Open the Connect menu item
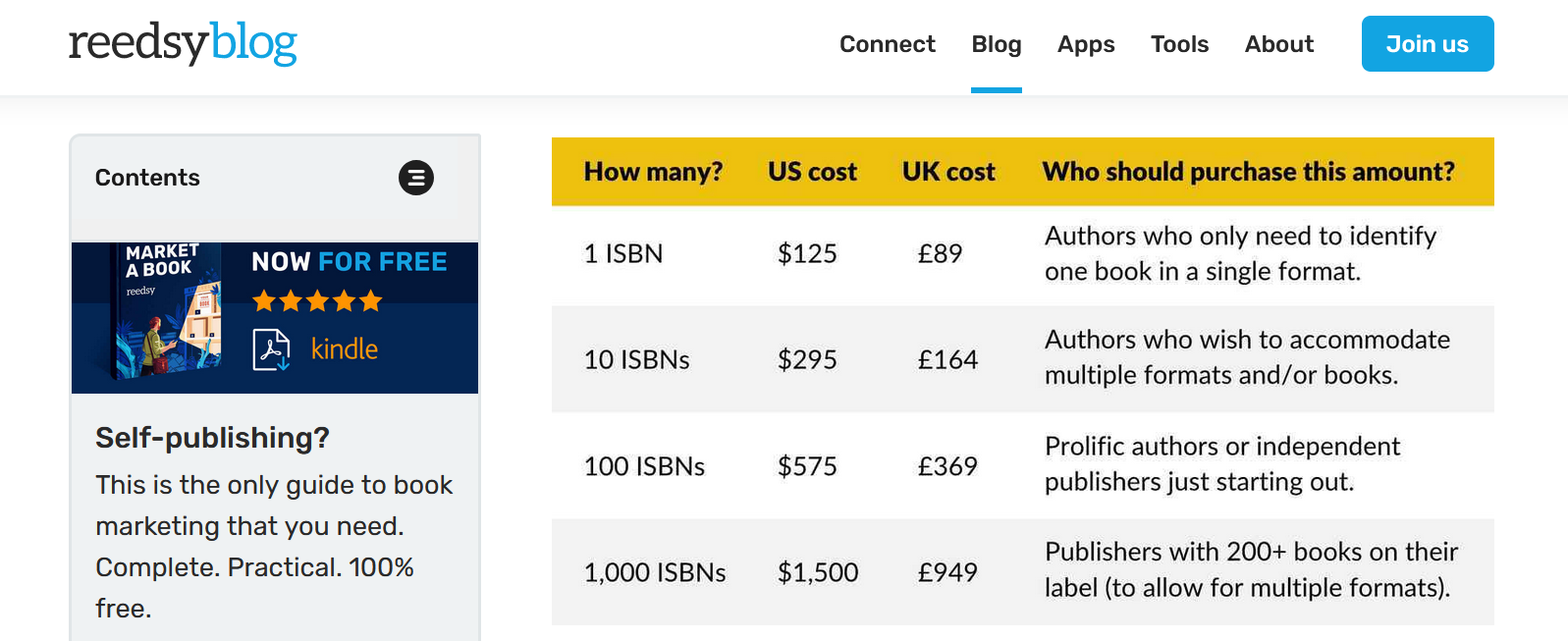This screenshot has width=1568, height=641. click(887, 43)
